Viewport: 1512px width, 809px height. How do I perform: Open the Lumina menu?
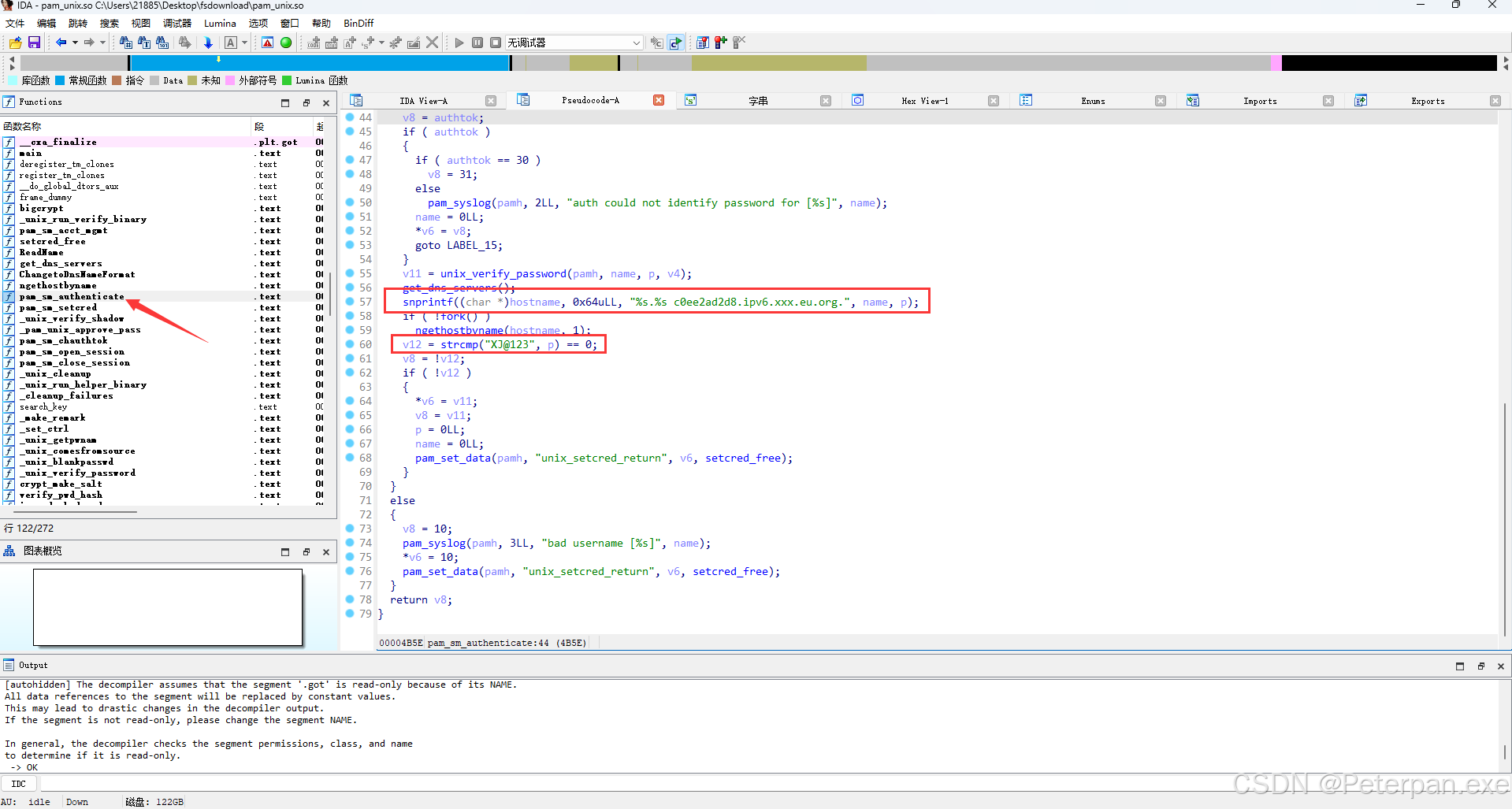[220, 24]
